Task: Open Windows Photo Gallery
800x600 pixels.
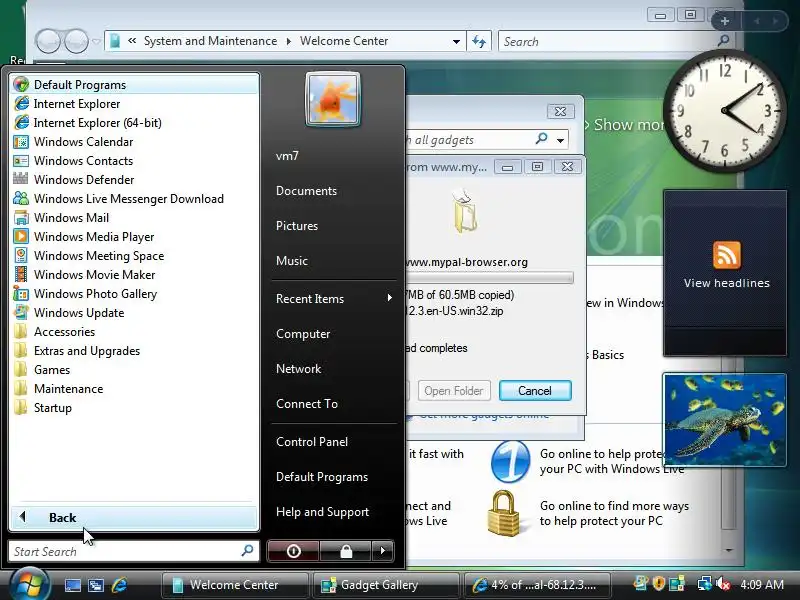Action: (135, 293)
